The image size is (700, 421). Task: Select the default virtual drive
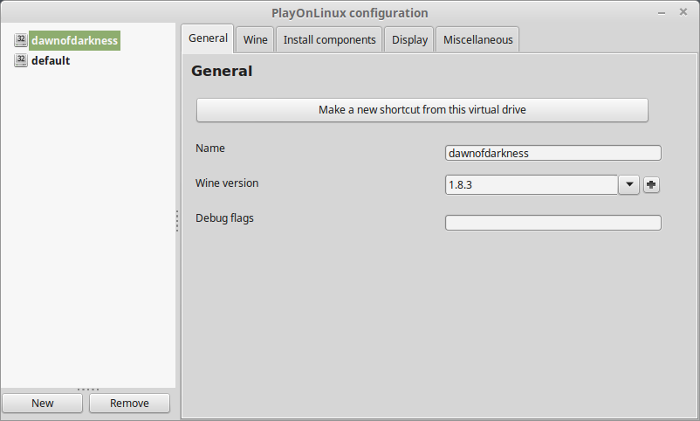pyautogui.click(x=50, y=61)
